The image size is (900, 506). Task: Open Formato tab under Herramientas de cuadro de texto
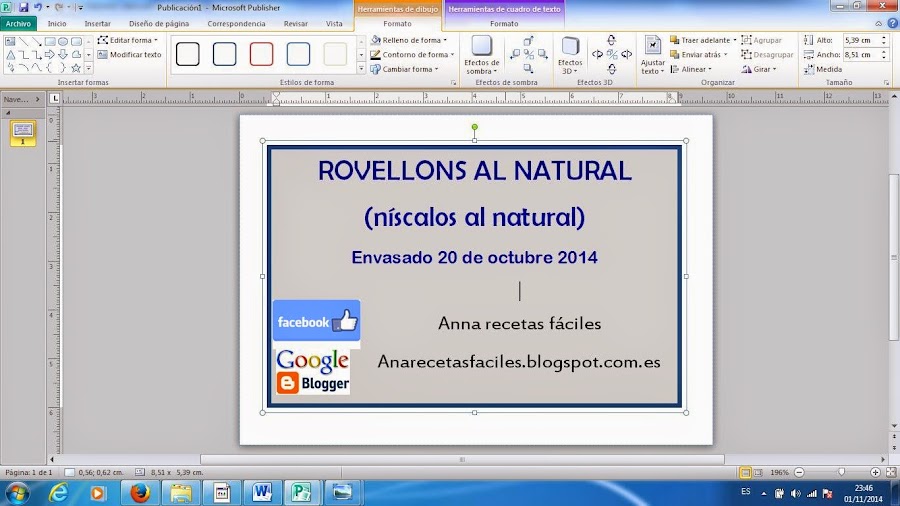(x=504, y=24)
